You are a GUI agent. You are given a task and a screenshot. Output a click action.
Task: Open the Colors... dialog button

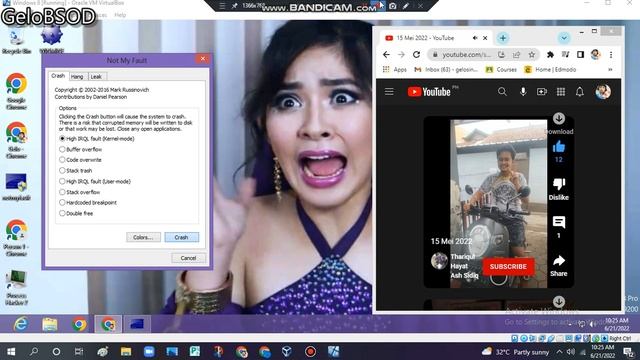point(143,237)
